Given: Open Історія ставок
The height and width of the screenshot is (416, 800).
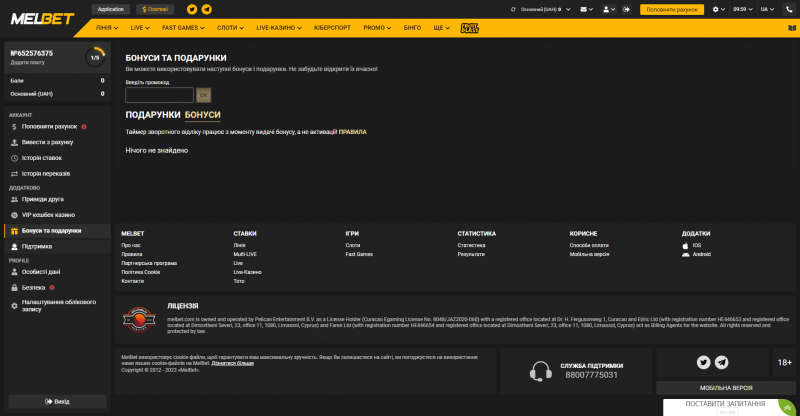Looking at the screenshot, I should point(42,158).
